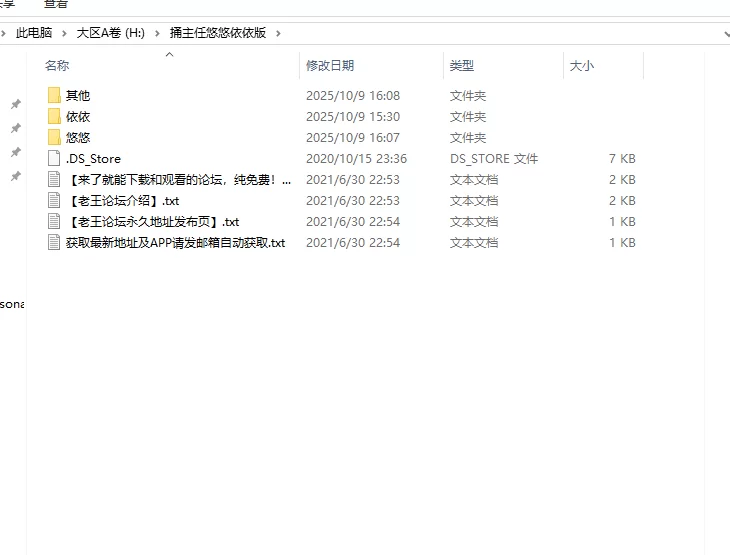Expand chevron after 此电脑 in address bar

click(x=64, y=33)
